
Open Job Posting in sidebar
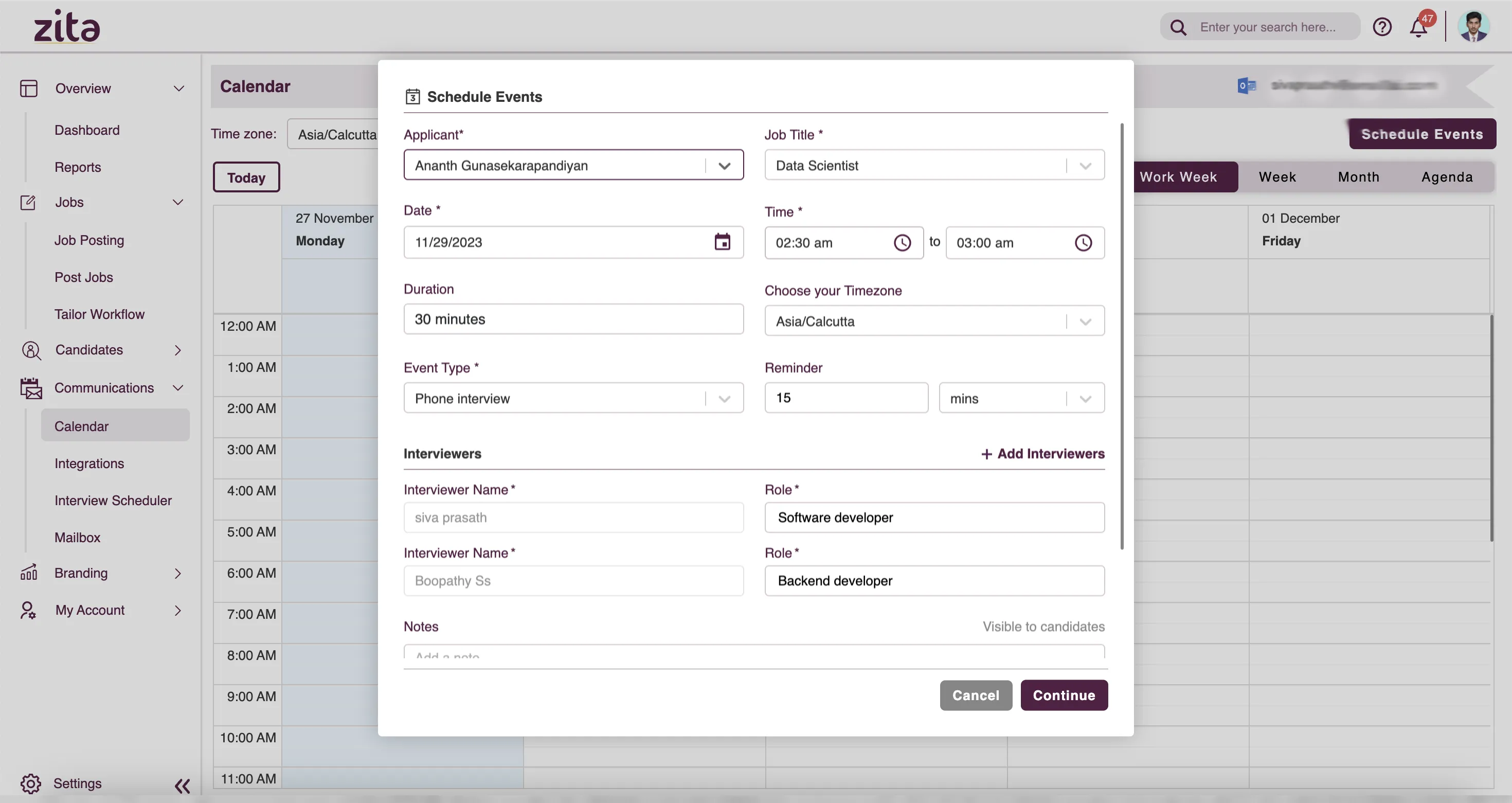[x=89, y=240]
